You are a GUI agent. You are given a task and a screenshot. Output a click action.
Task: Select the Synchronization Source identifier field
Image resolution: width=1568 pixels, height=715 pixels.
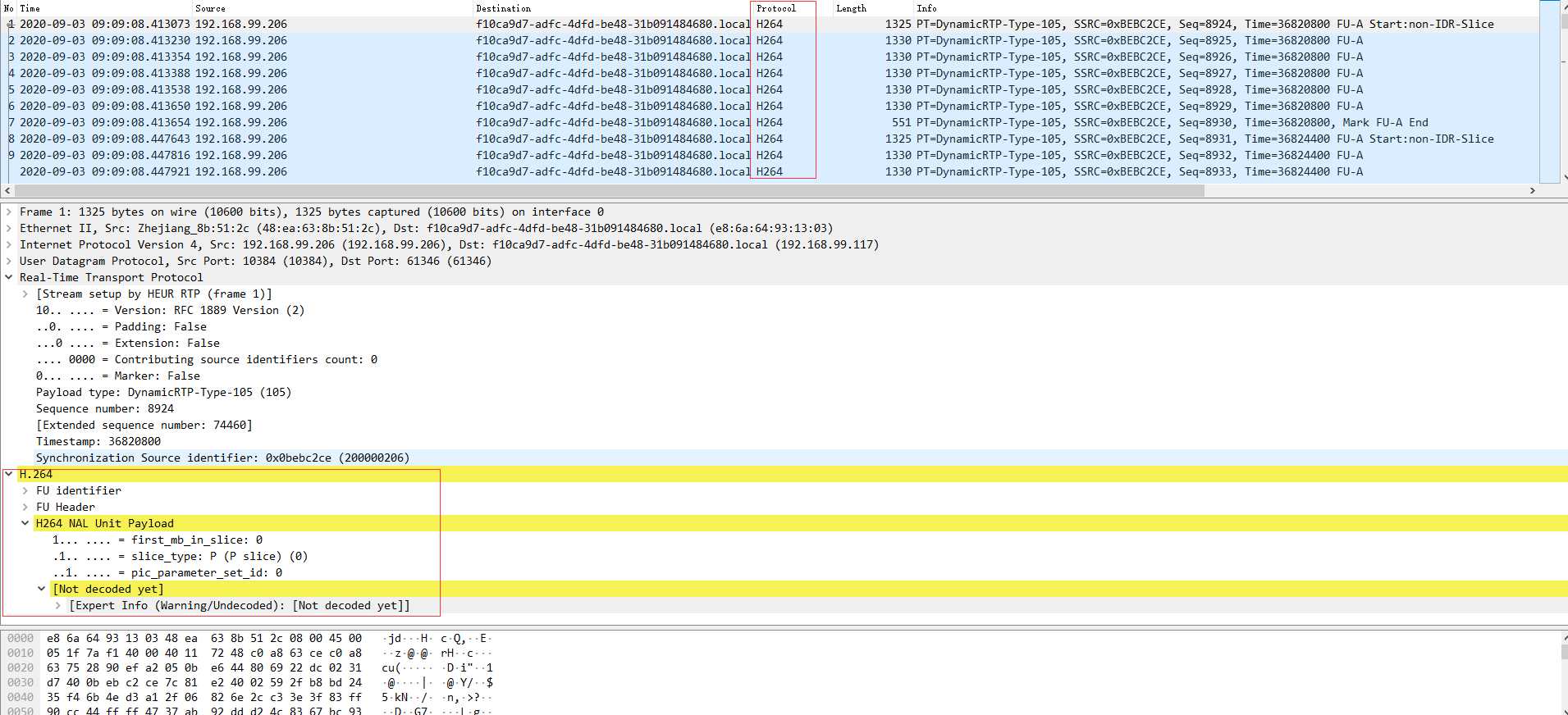[x=222, y=458]
